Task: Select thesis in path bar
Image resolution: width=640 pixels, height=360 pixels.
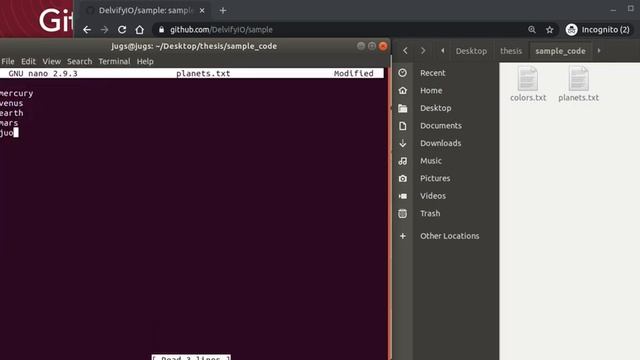Action: [x=511, y=51]
